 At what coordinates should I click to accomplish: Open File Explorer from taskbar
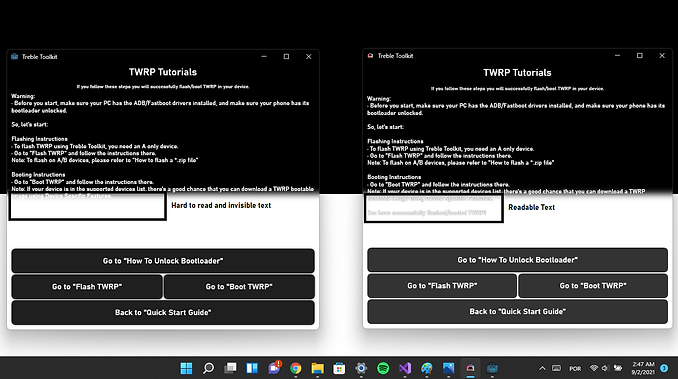[x=318, y=368]
